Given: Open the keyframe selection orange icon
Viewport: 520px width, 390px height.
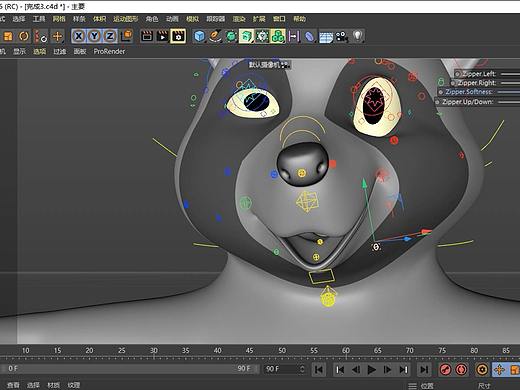Looking at the screenshot, I should coord(482,369).
